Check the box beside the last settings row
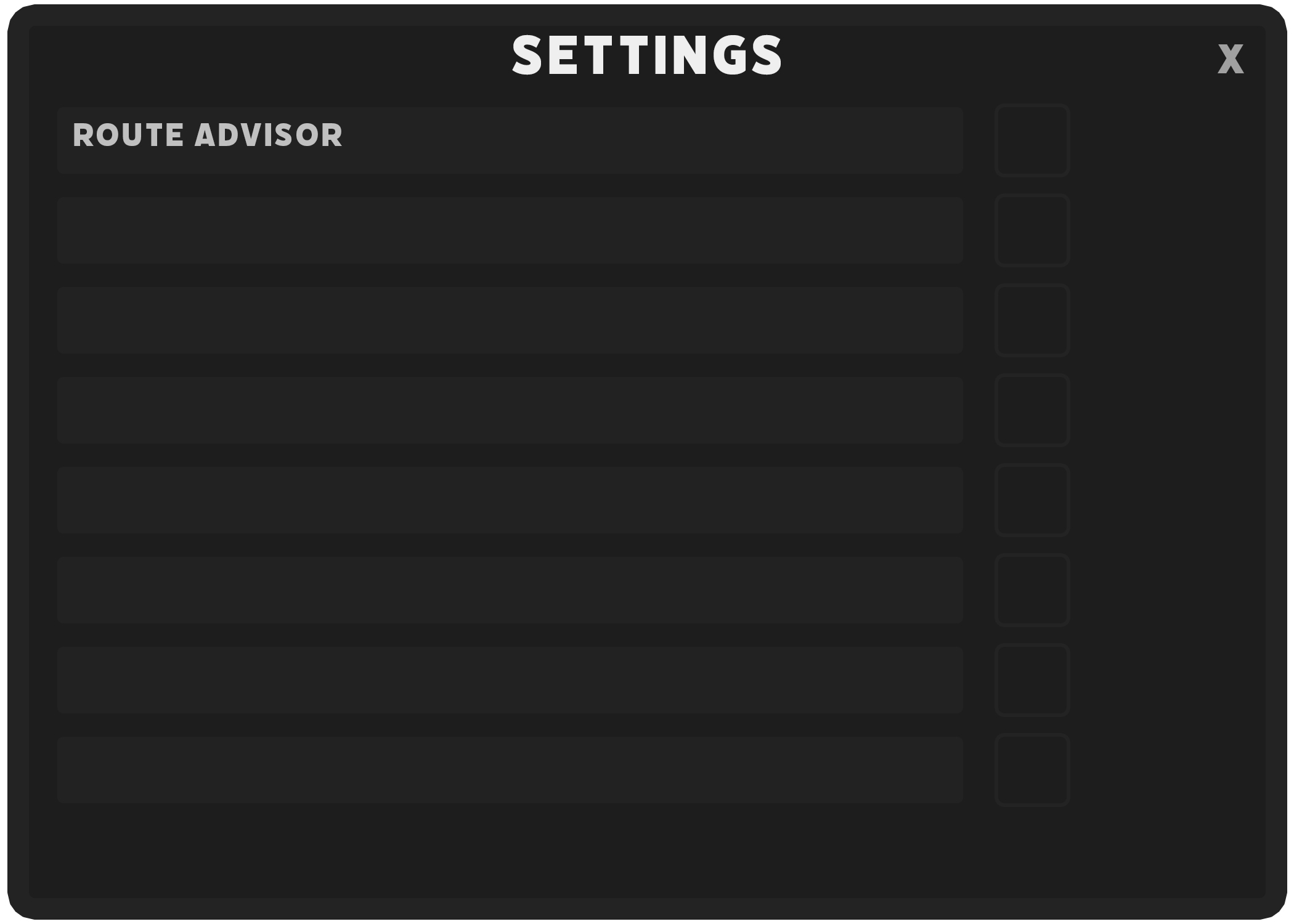Image resolution: width=1294 pixels, height=924 pixels. (x=1032, y=770)
